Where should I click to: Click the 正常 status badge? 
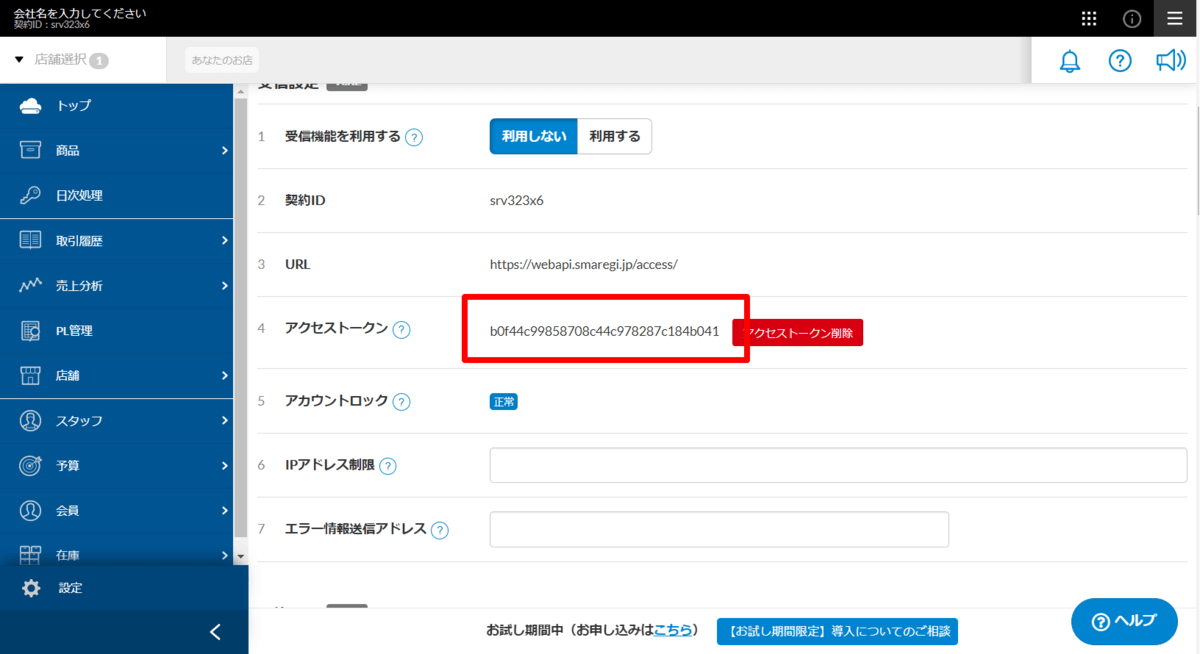(503, 401)
